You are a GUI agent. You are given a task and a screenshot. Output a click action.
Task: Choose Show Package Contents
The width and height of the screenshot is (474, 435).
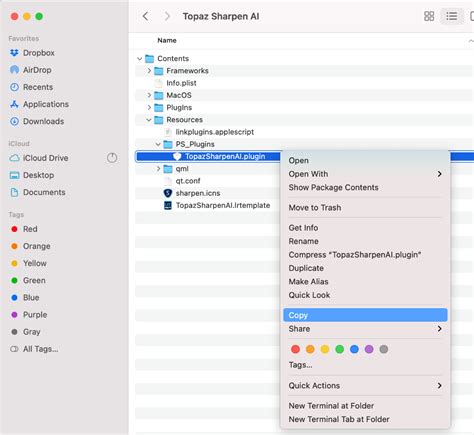click(x=365, y=187)
